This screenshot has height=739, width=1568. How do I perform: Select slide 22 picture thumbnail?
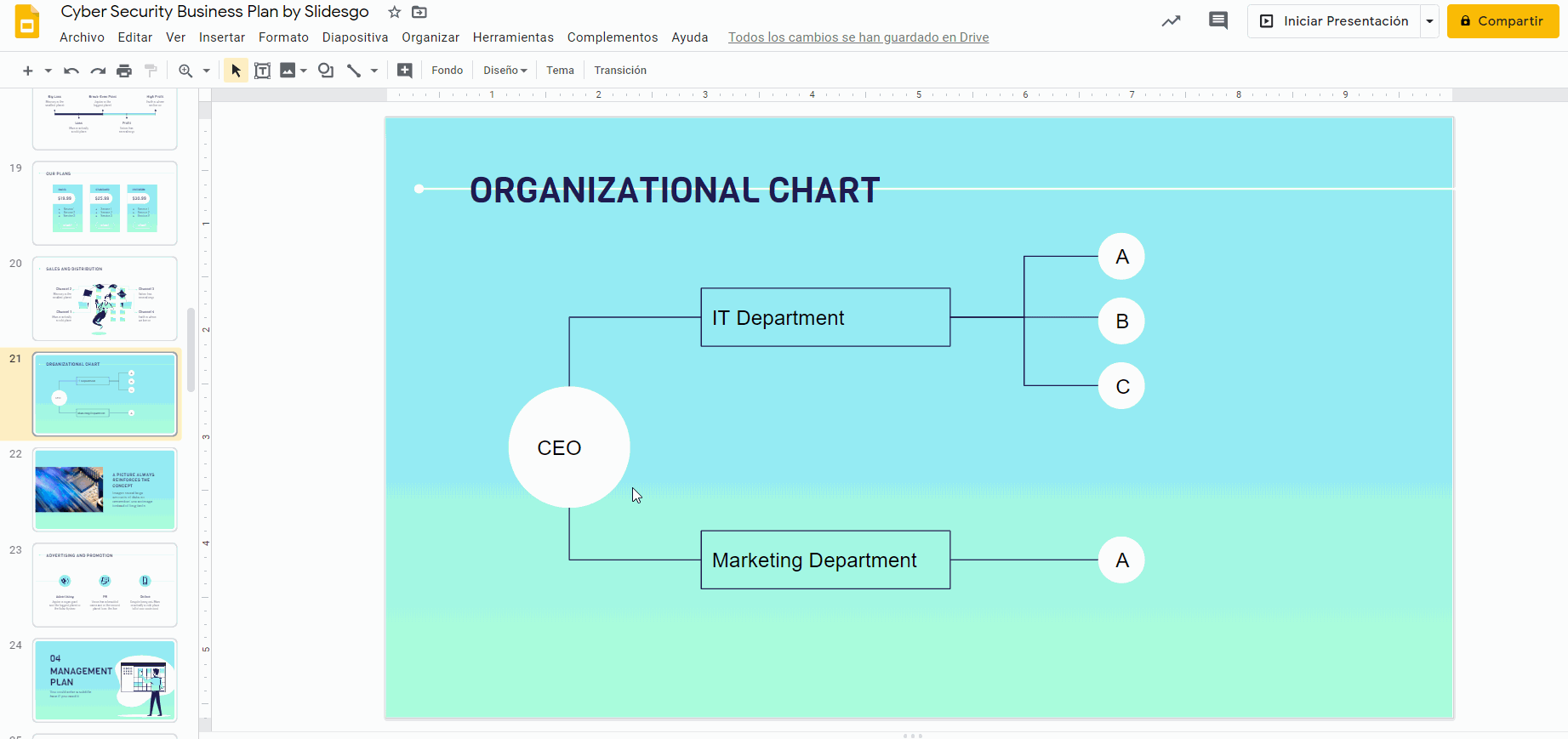pyautogui.click(x=105, y=490)
